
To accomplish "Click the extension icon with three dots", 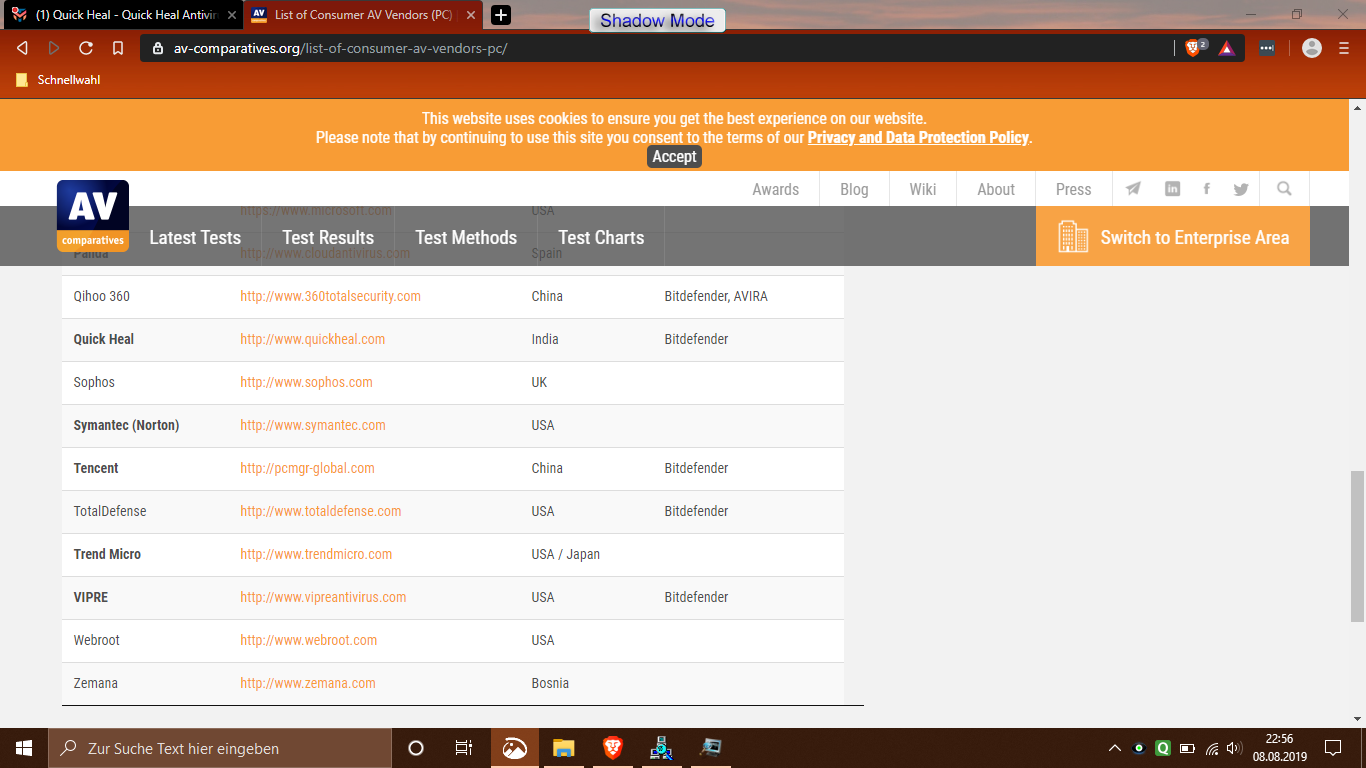I will (x=1267, y=48).
